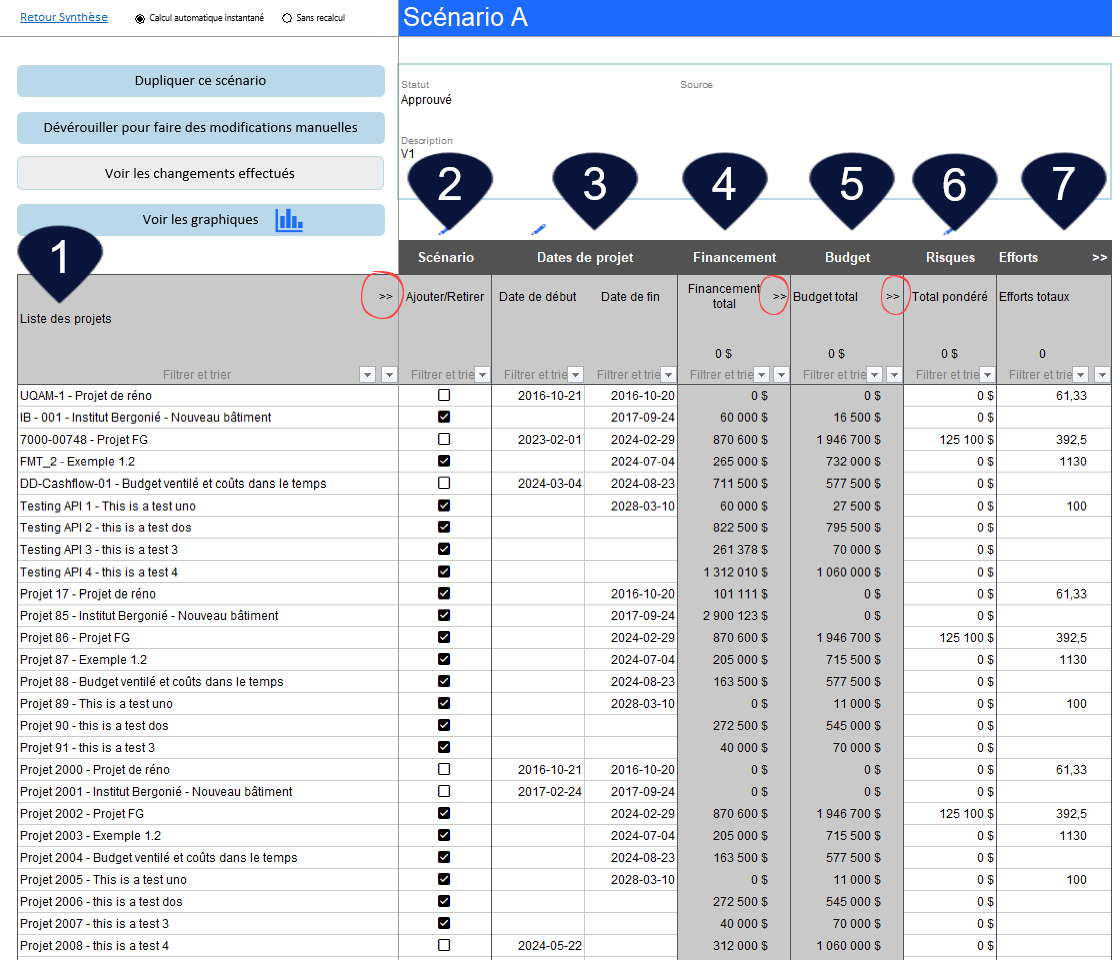1120x960 pixels.
Task: Switch to the Budget header tab
Action: [x=847, y=257]
